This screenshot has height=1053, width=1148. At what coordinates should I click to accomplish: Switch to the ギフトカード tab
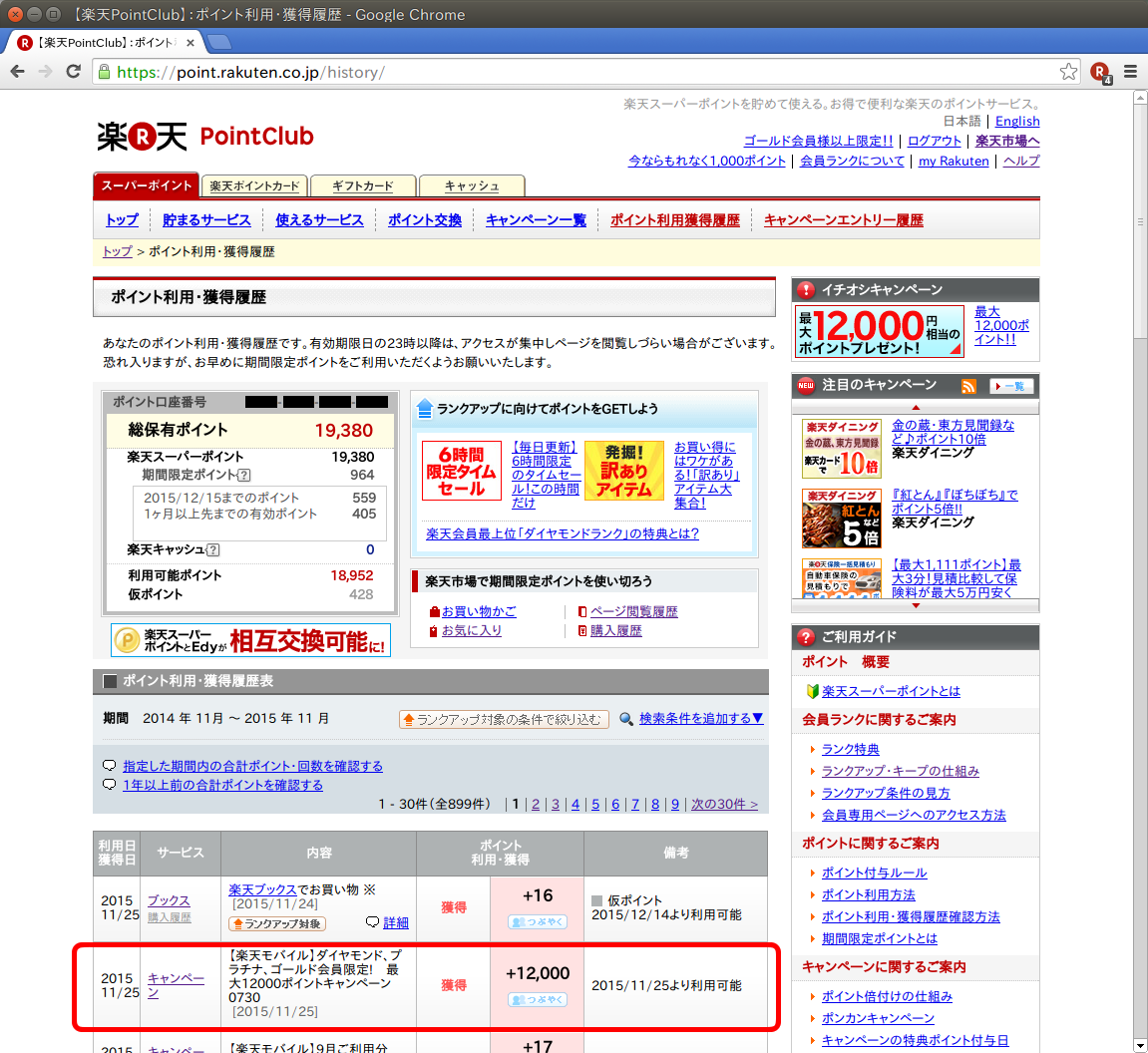click(363, 186)
